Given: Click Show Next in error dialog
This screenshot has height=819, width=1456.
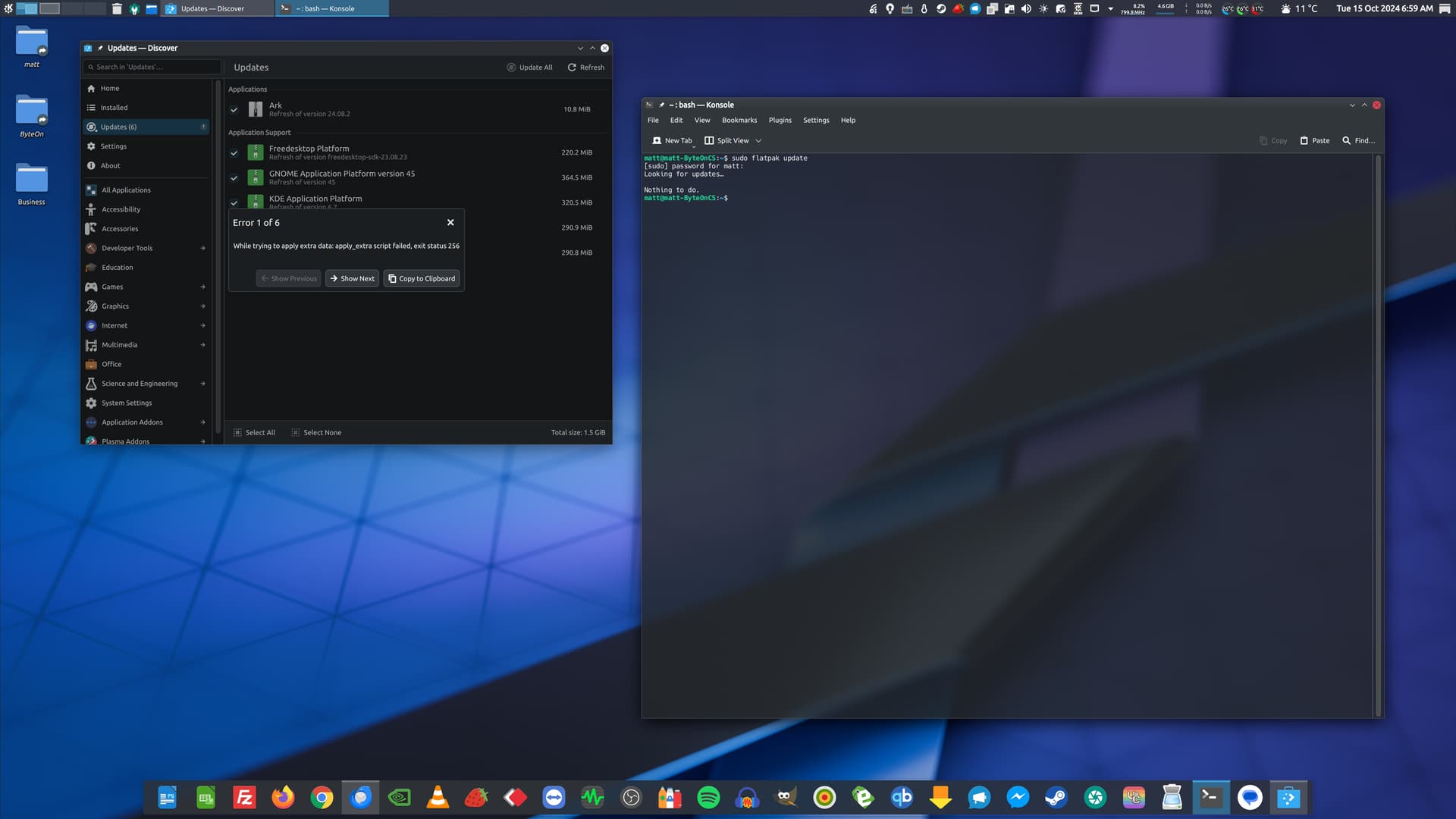Looking at the screenshot, I should (352, 278).
